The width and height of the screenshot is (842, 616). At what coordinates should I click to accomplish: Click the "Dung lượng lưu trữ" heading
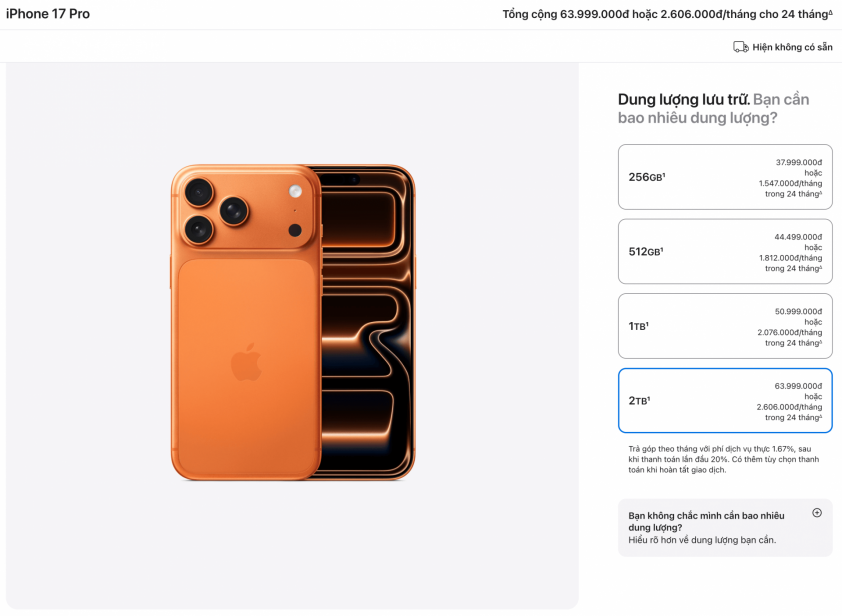[683, 99]
